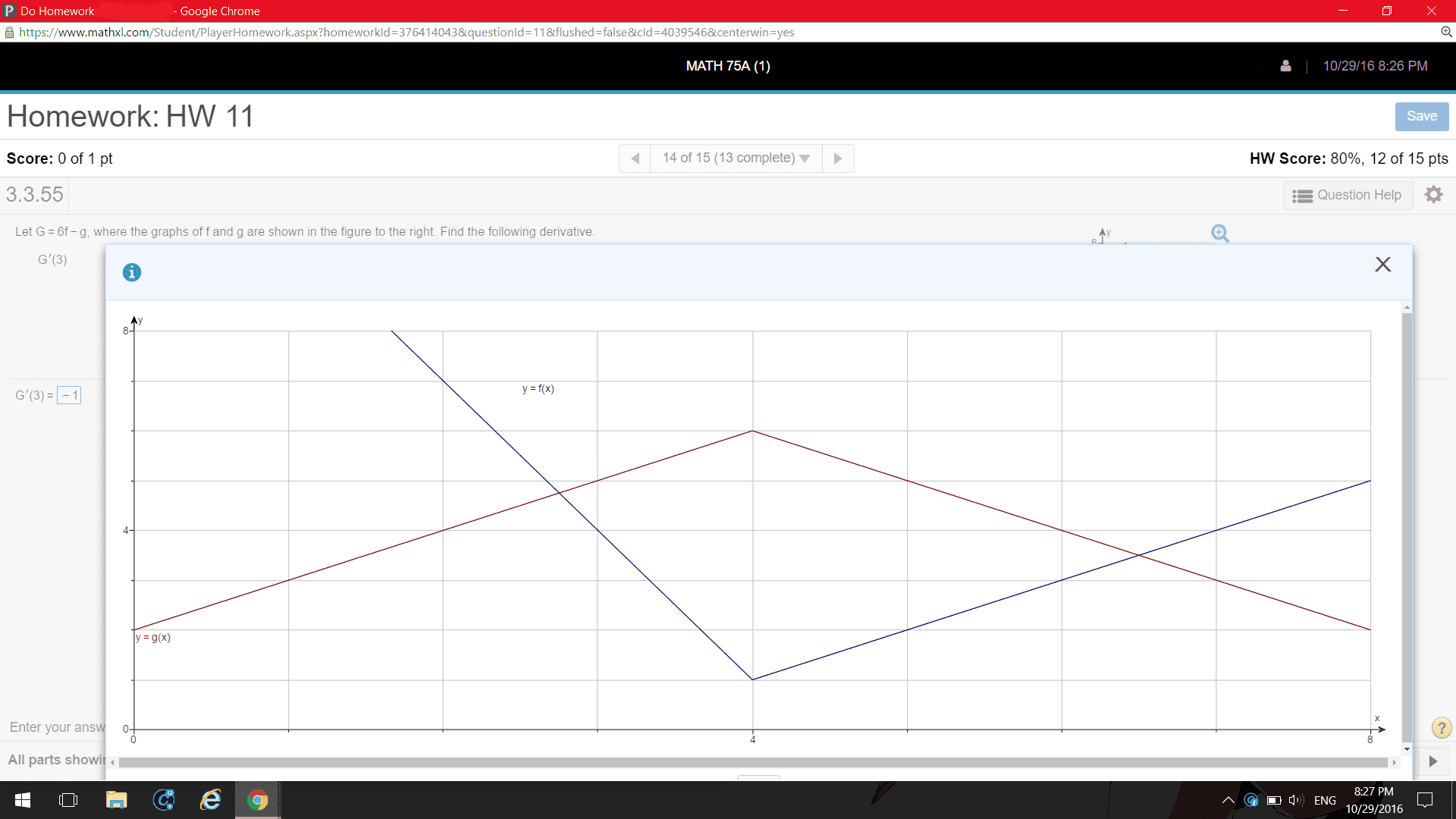Viewport: 1456px width, 819px height.
Task: Click the user profile icon
Action: click(x=1285, y=66)
